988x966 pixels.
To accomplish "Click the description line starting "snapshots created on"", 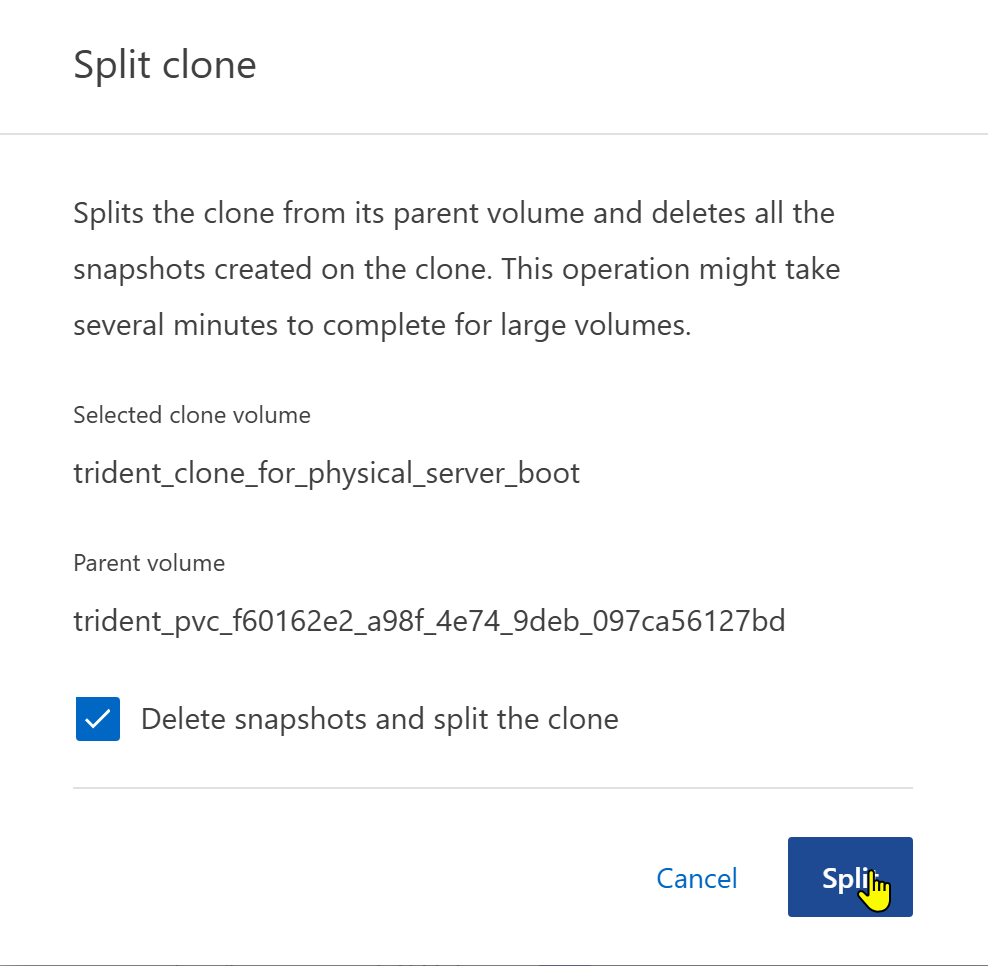I will pyautogui.click(x=456, y=270).
